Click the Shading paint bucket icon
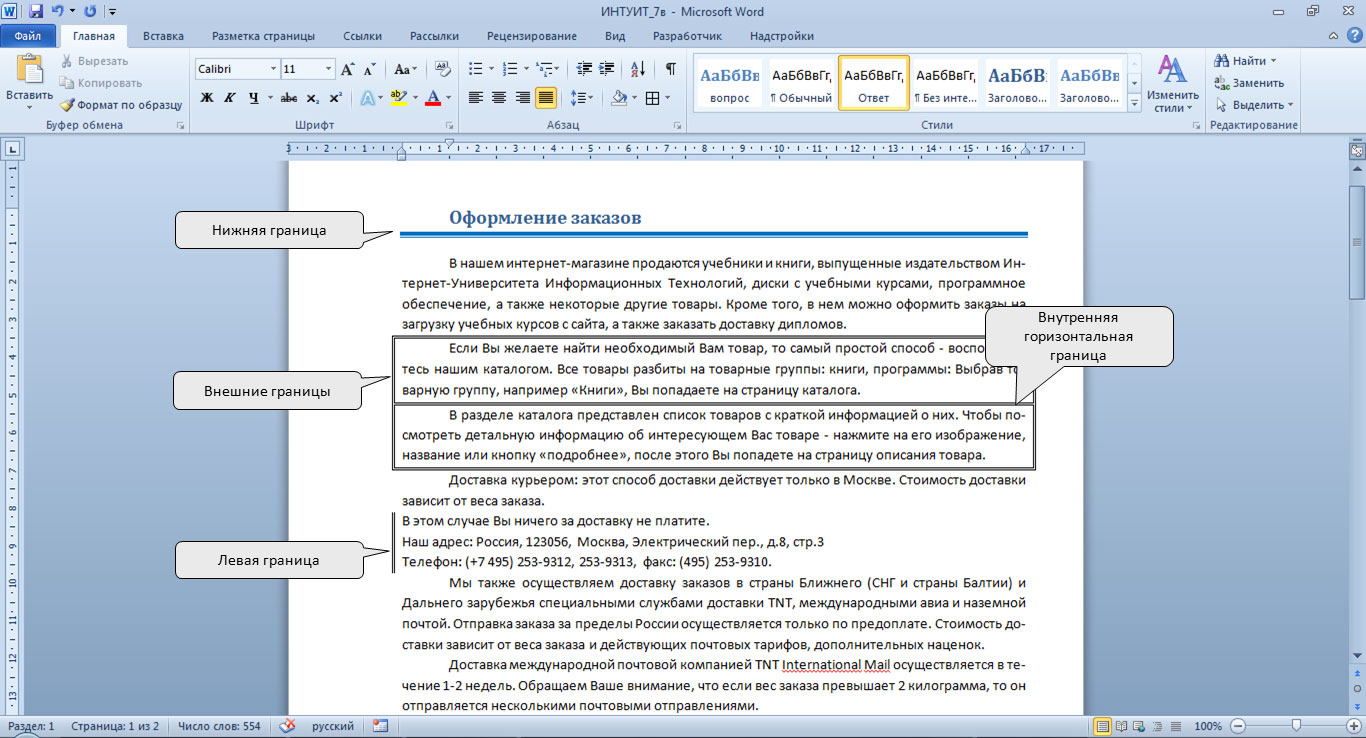Image resolution: width=1366 pixels, height=738 pixels. [618, 98]
